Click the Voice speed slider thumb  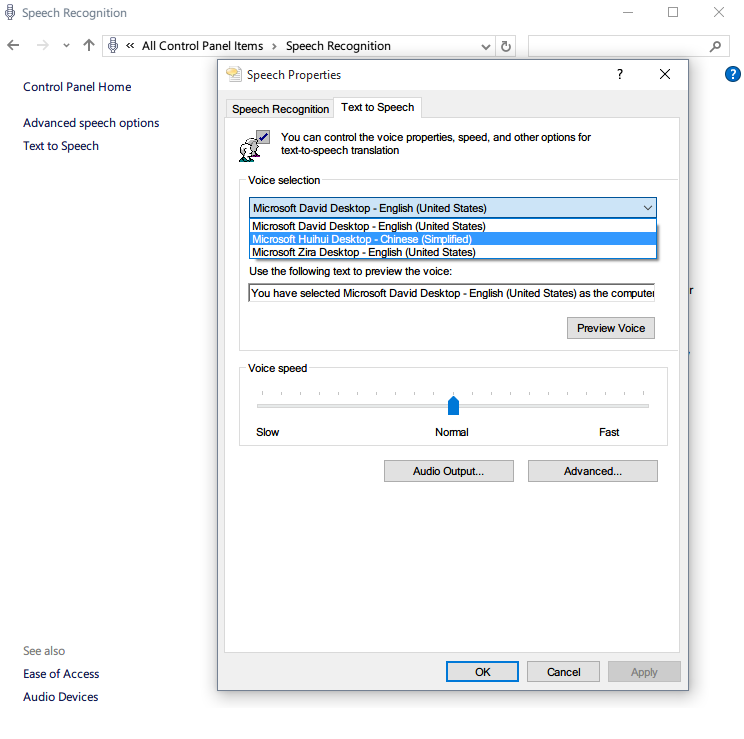[x=454, y=406]
